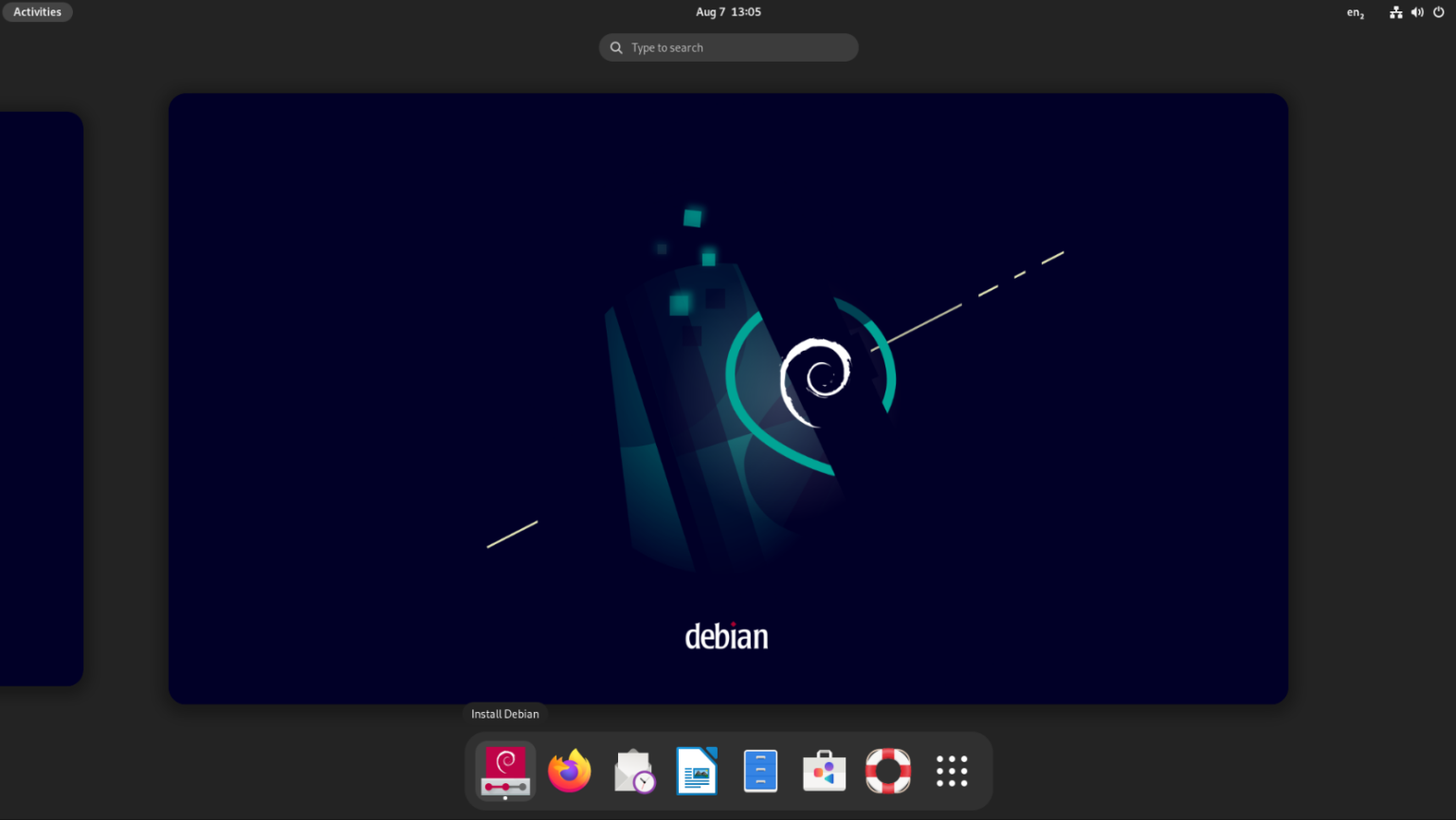
Task: Open the power menu
Action: click(1439, 11)
